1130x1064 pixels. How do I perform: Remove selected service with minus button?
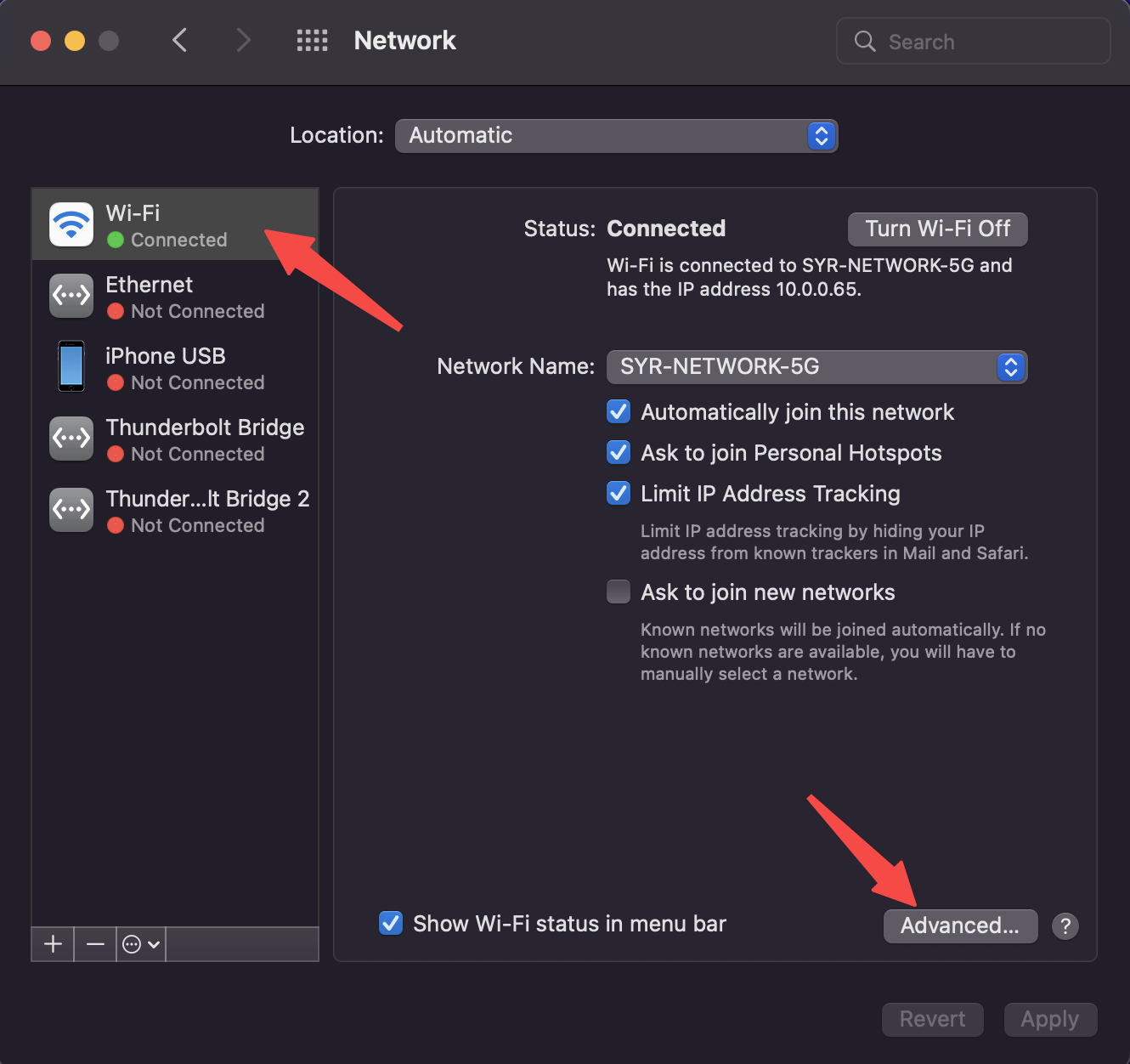95,944
